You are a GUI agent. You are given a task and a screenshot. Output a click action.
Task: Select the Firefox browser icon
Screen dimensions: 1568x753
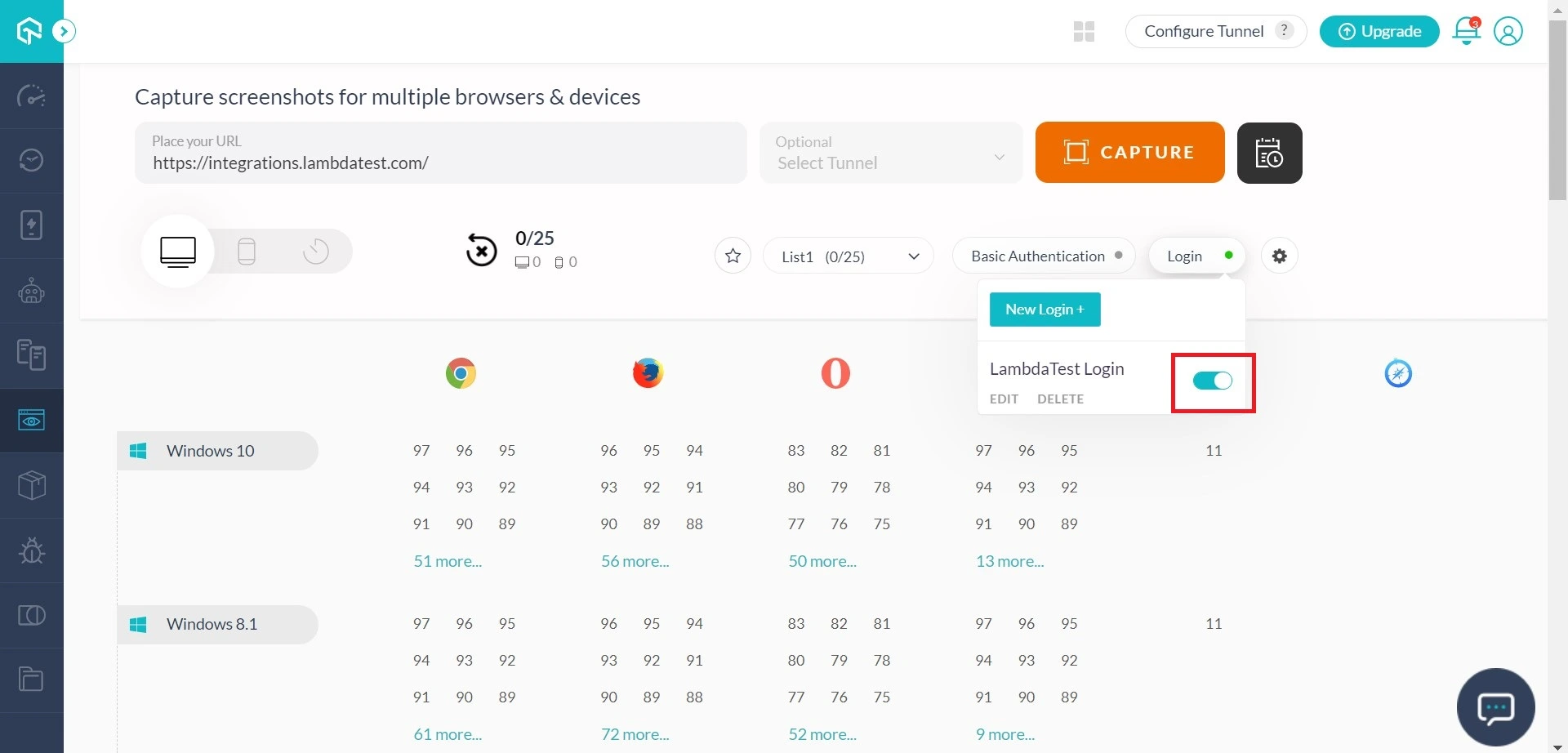point(648,373)
